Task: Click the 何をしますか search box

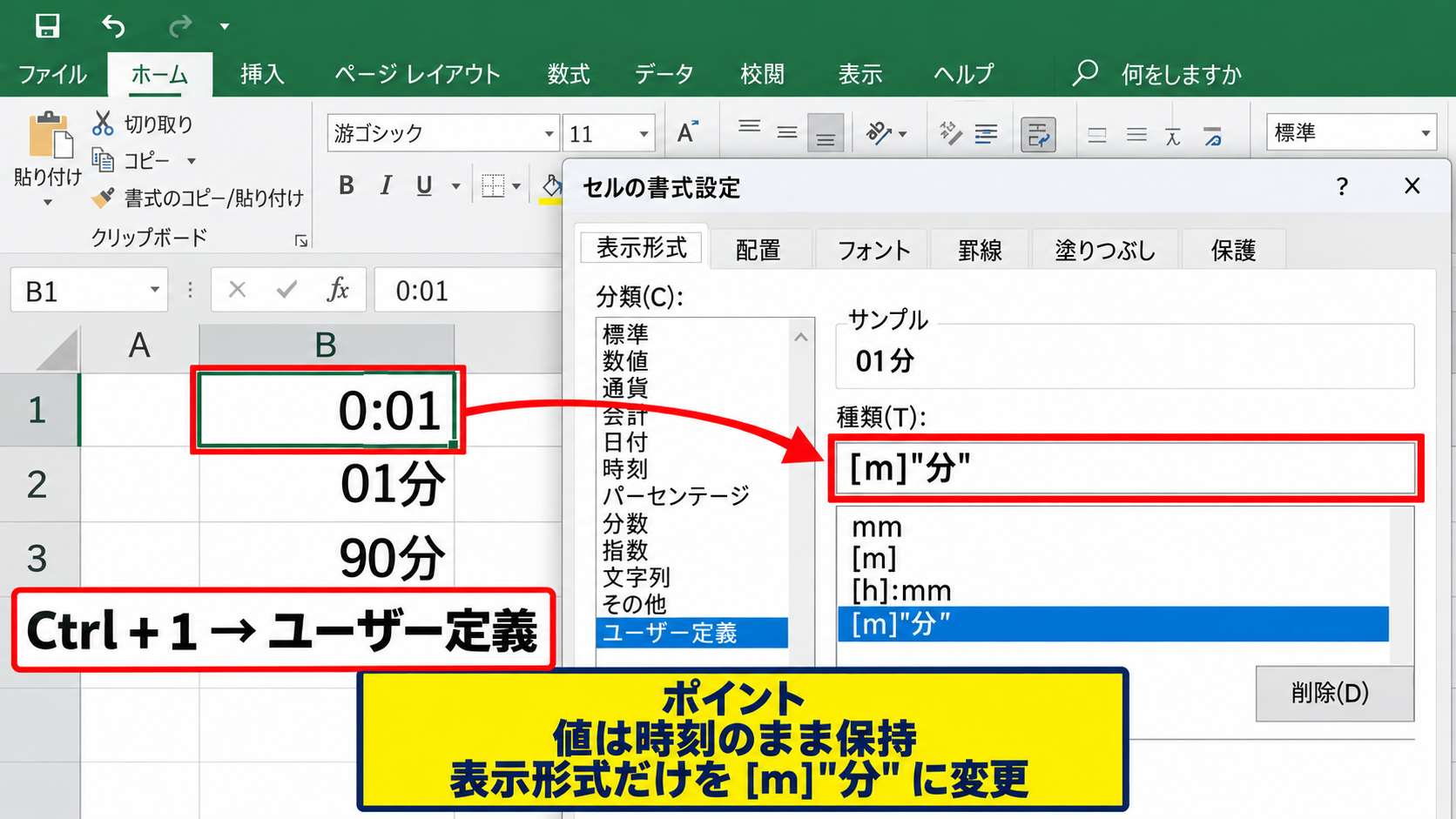Action: pyautogui.click(x=1181, y=75)
